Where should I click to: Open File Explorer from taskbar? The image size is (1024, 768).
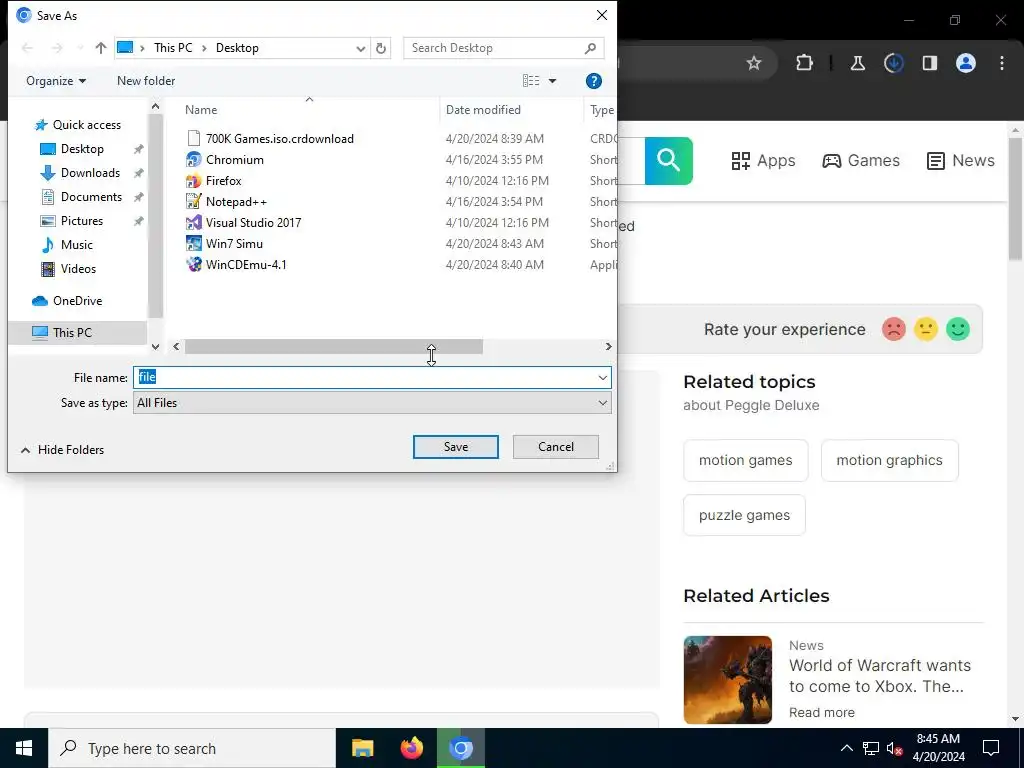tap(362, 748)
